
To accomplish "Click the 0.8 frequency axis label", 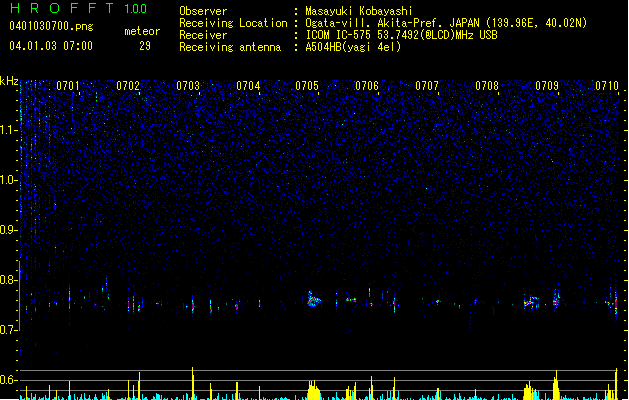I will 8,280.
